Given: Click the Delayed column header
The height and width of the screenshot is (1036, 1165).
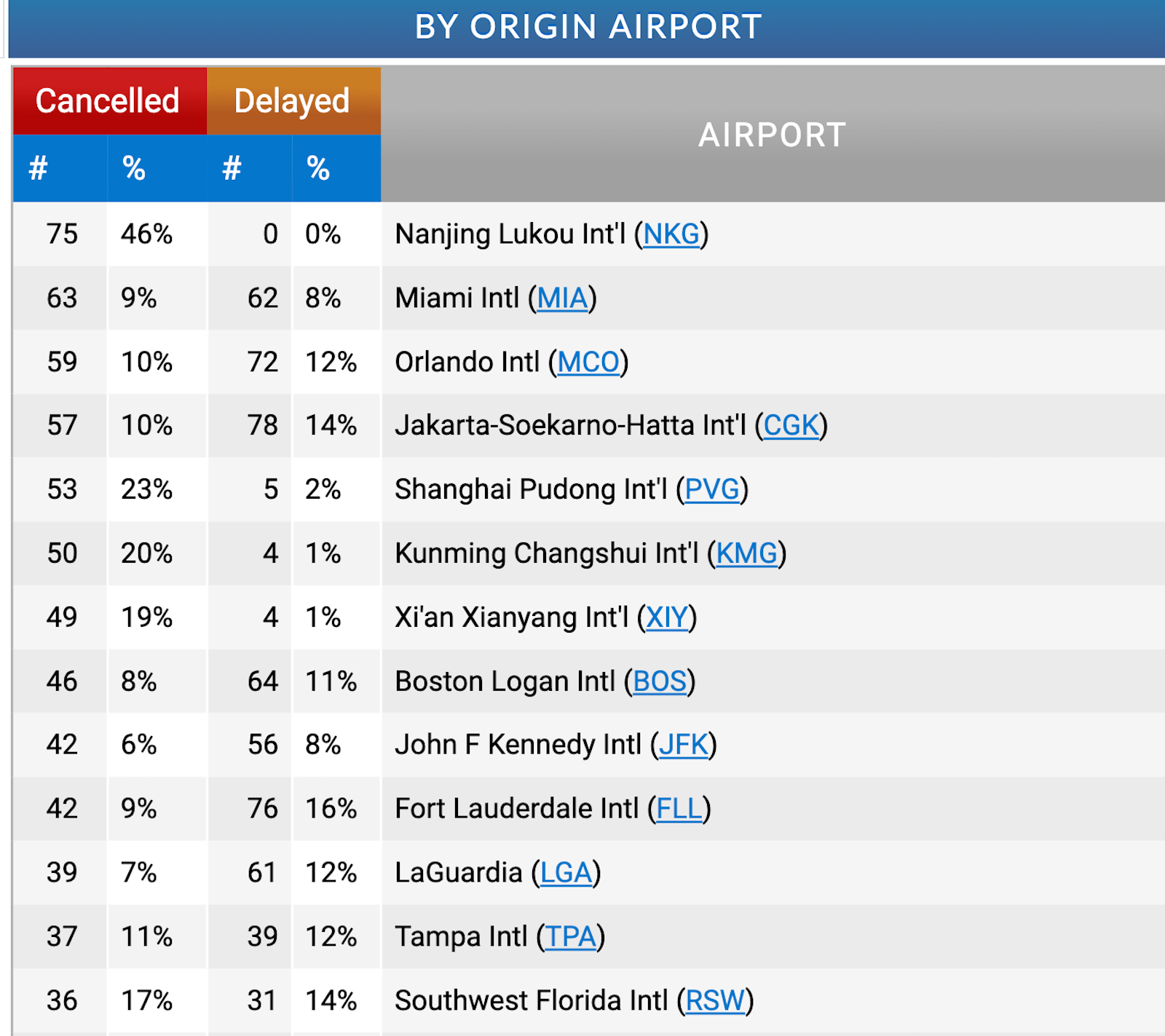Looking at the screenshot, I should point(293,100).
